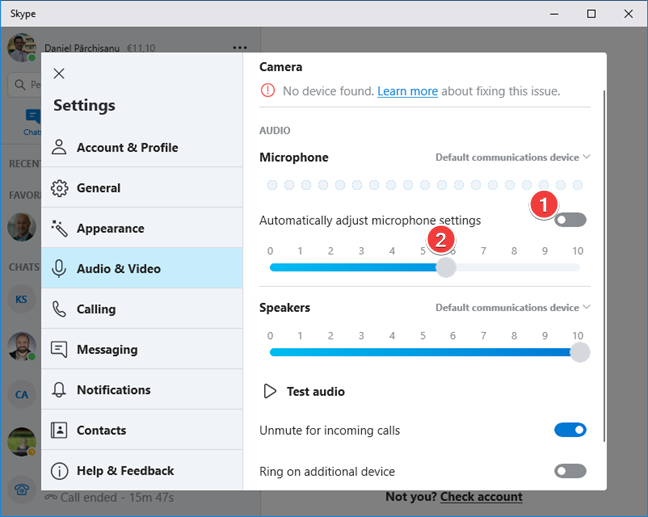Click the microphone volume slider handle
648x517 pixels.
446,267
